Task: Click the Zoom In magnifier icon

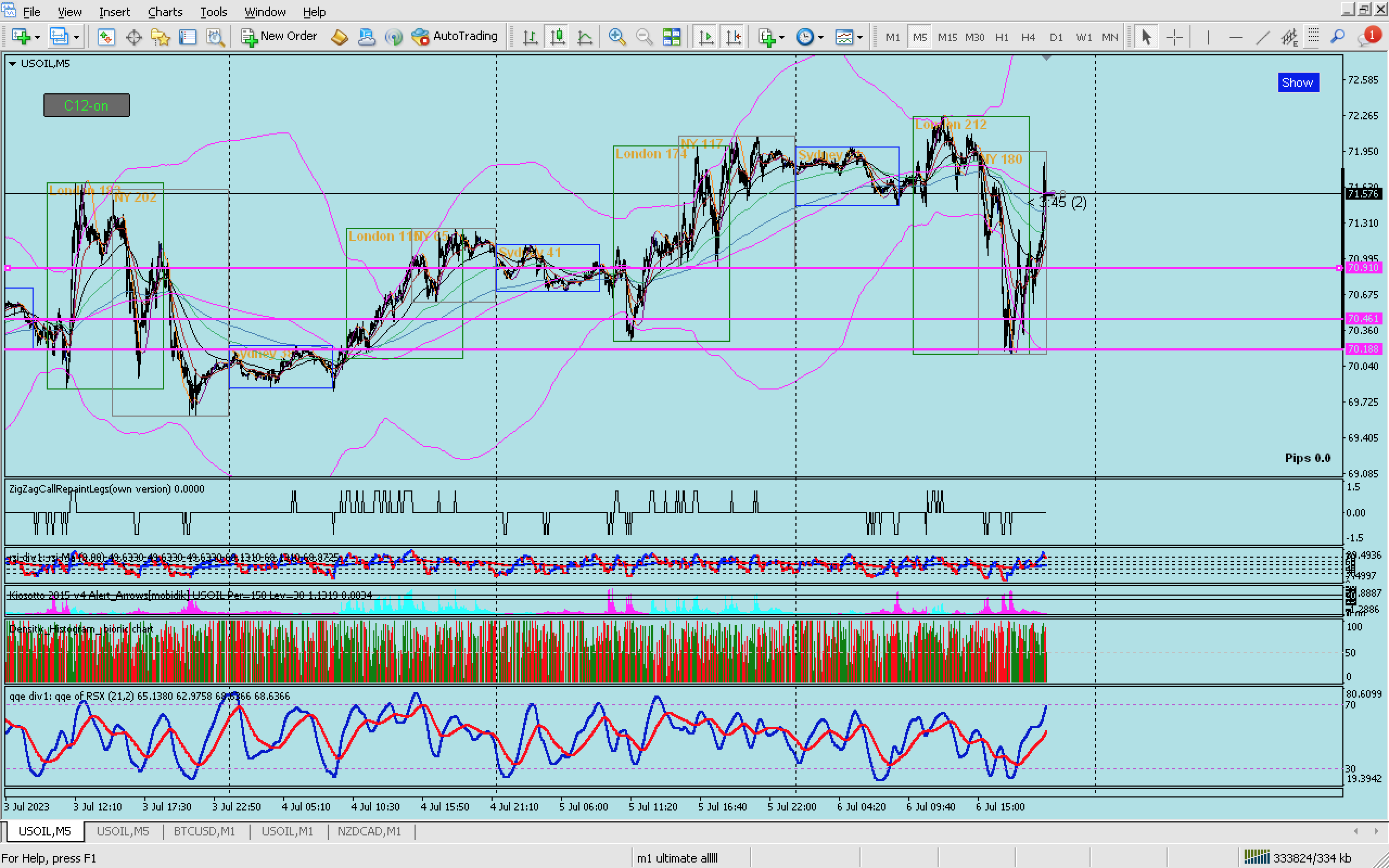Action: click(616, 37)
